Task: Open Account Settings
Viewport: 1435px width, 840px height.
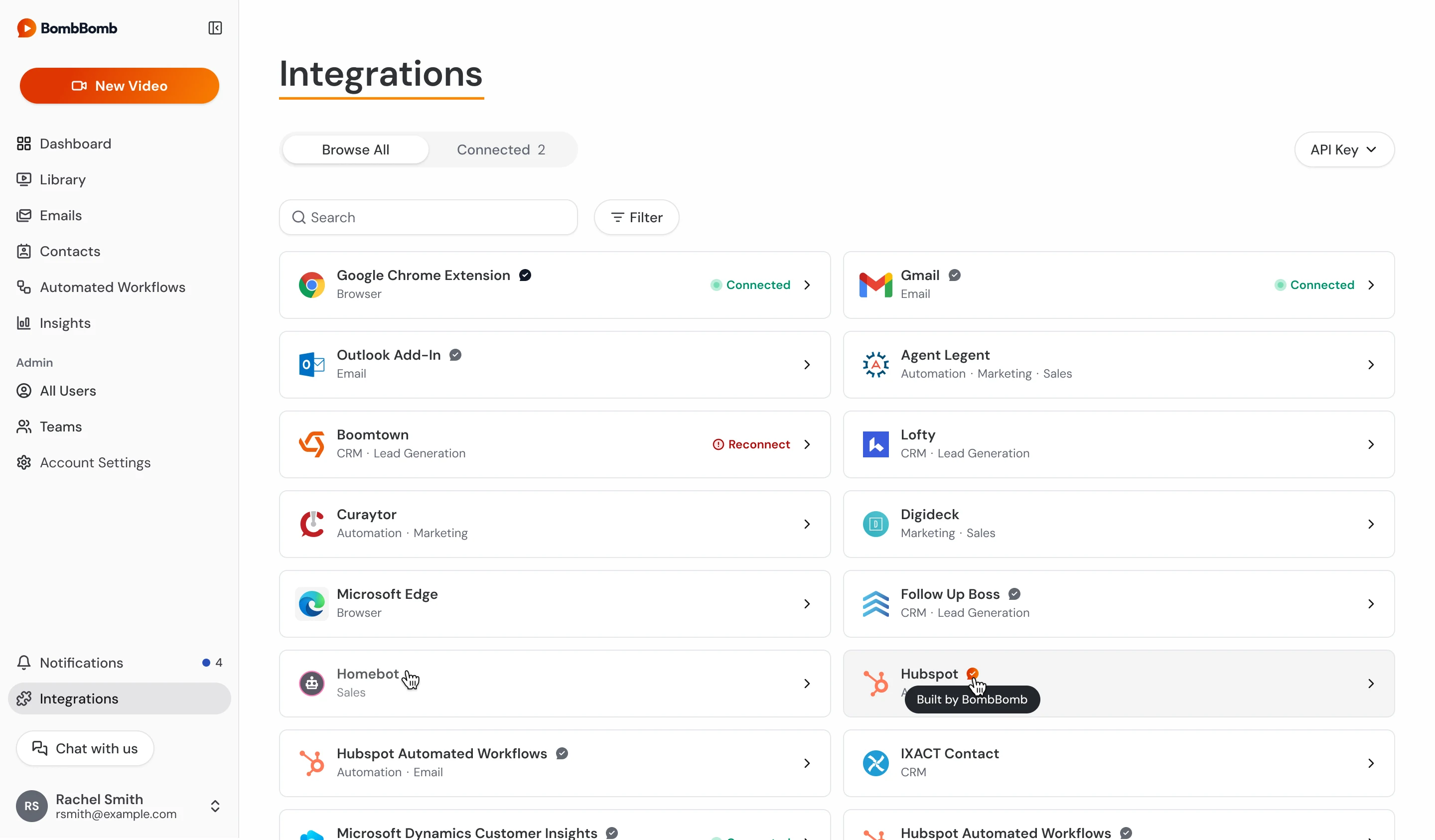Action: 120,462
